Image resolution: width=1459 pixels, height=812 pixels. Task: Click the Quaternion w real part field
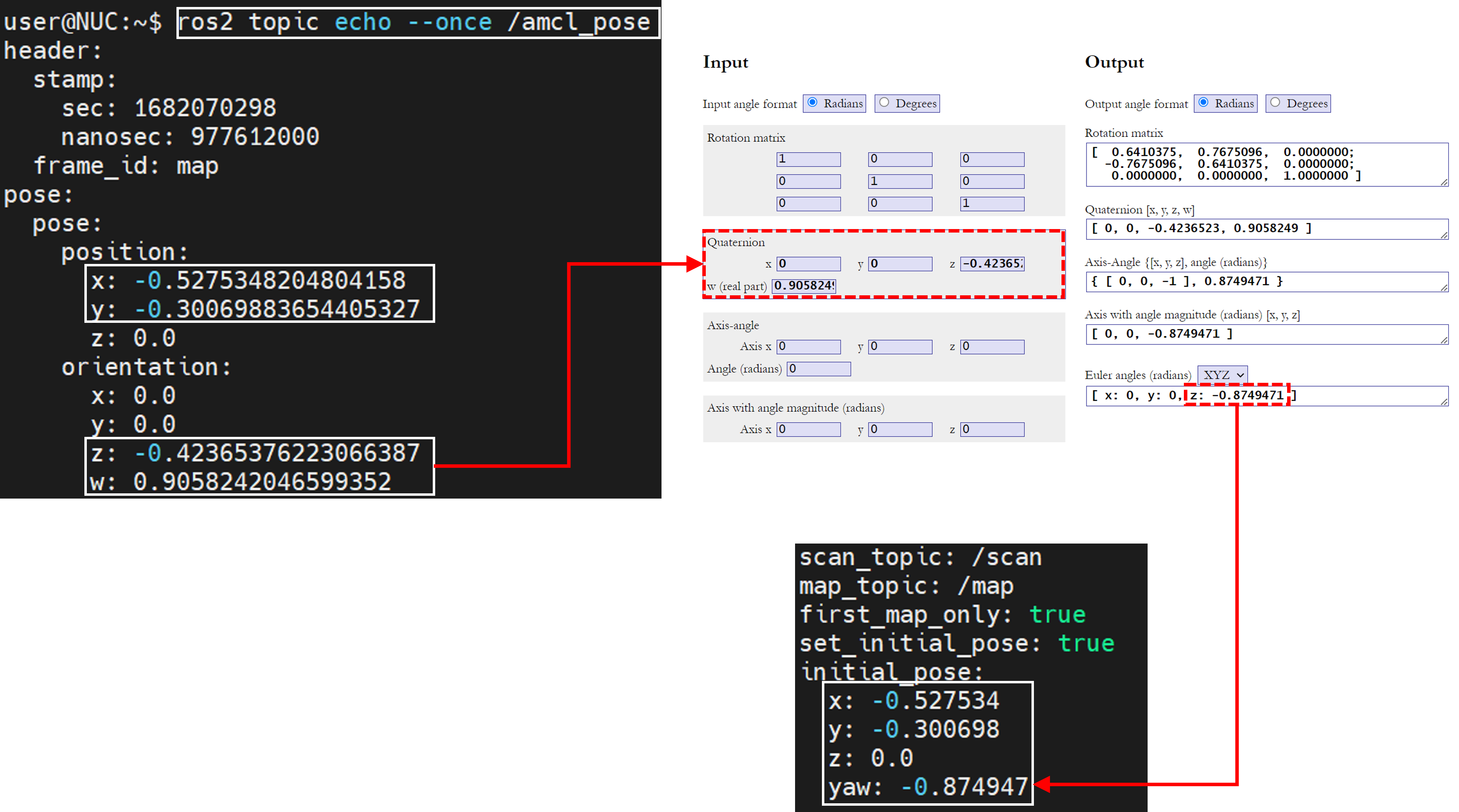pos(804,286)
